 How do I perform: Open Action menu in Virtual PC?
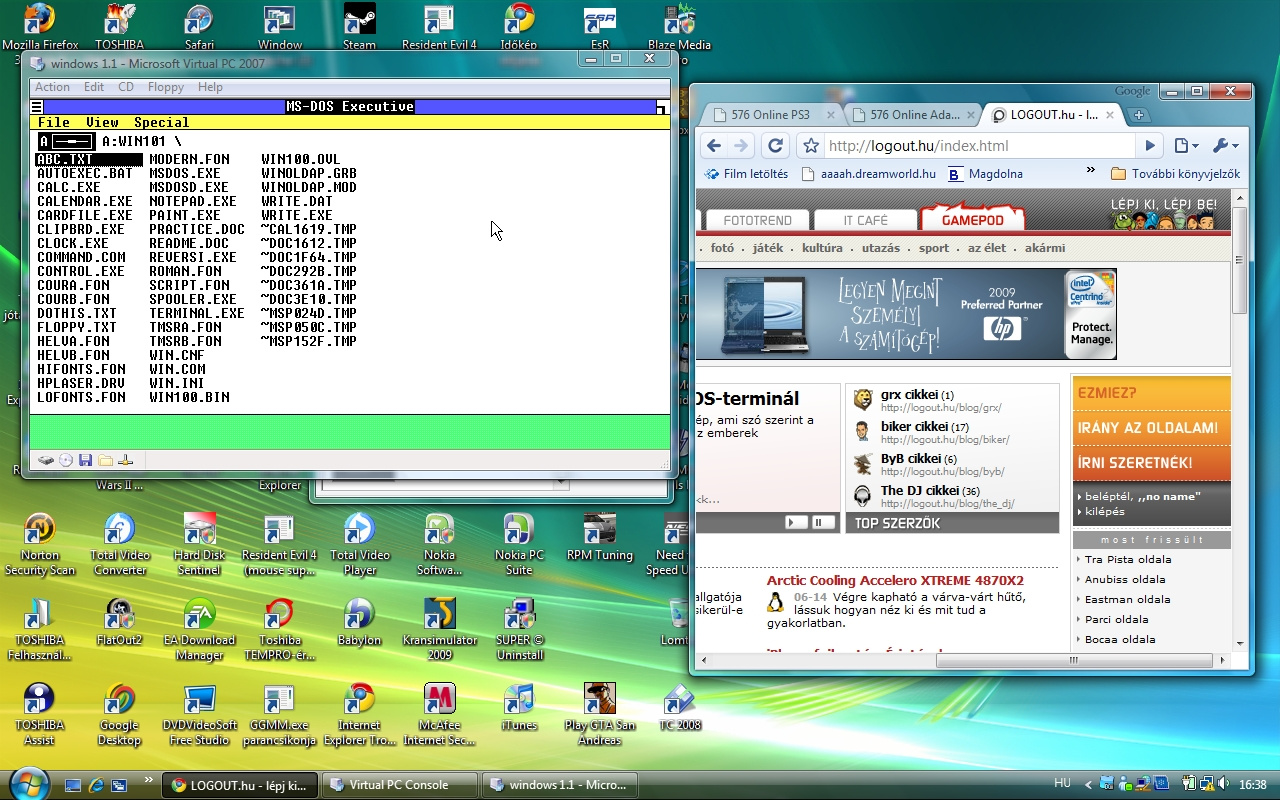[x=52, y=87]
